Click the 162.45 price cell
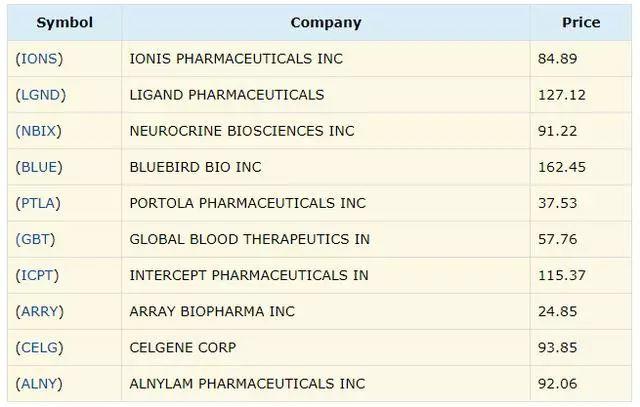The height and width of the screenshot is (407, 640). coord(561,167)
